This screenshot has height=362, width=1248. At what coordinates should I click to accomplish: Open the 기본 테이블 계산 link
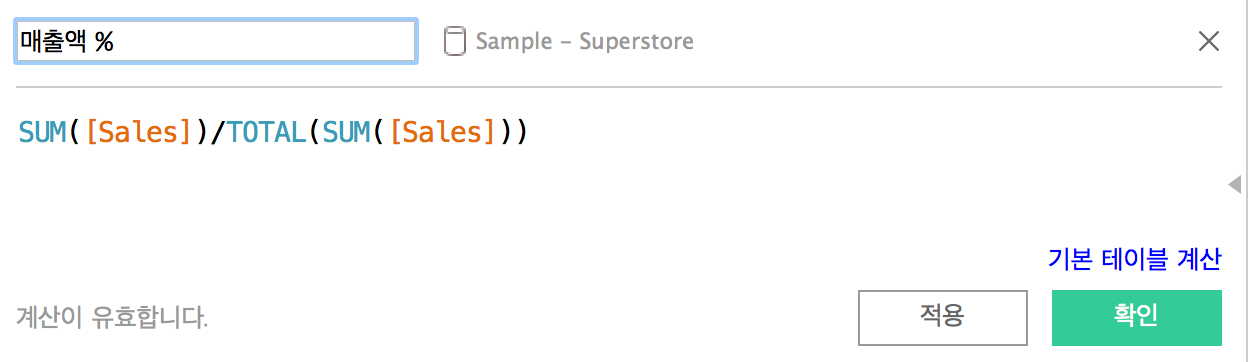pyautogui.click(x=1134, y=259)
